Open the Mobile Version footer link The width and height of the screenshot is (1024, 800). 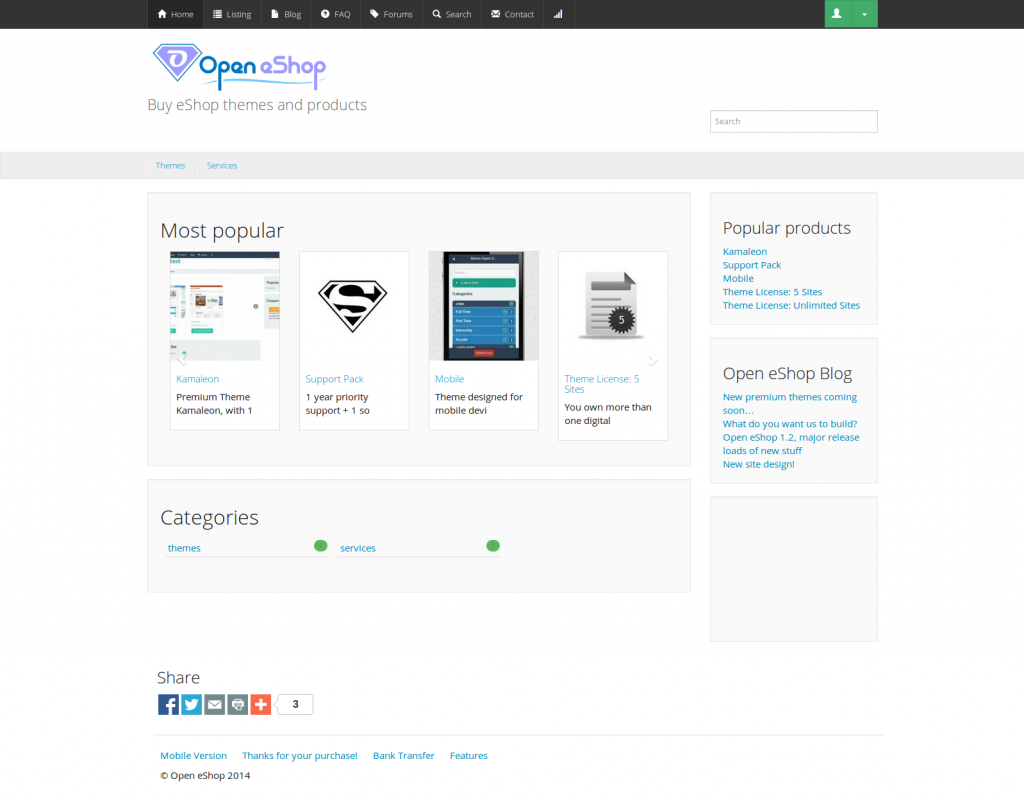point(193,756)
